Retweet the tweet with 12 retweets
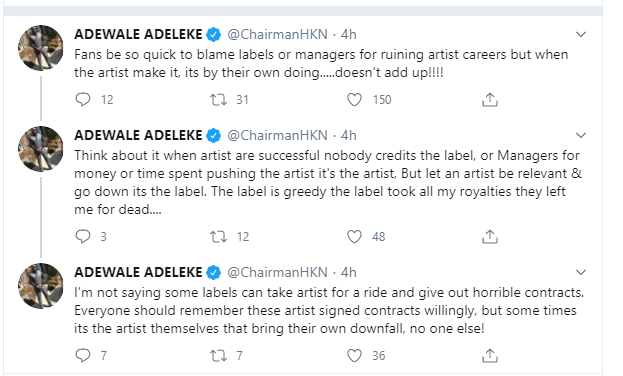This screenshot has height=376, width=623. pos(218,236)
